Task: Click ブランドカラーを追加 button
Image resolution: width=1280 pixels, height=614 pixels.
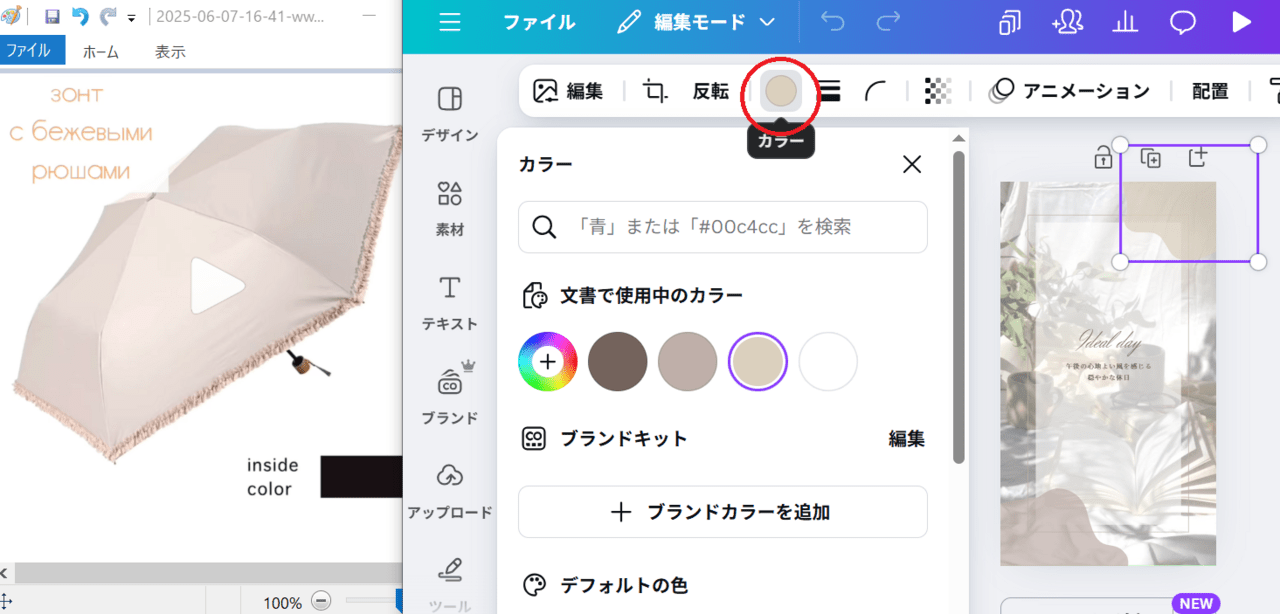Action: tap(722, 512)
